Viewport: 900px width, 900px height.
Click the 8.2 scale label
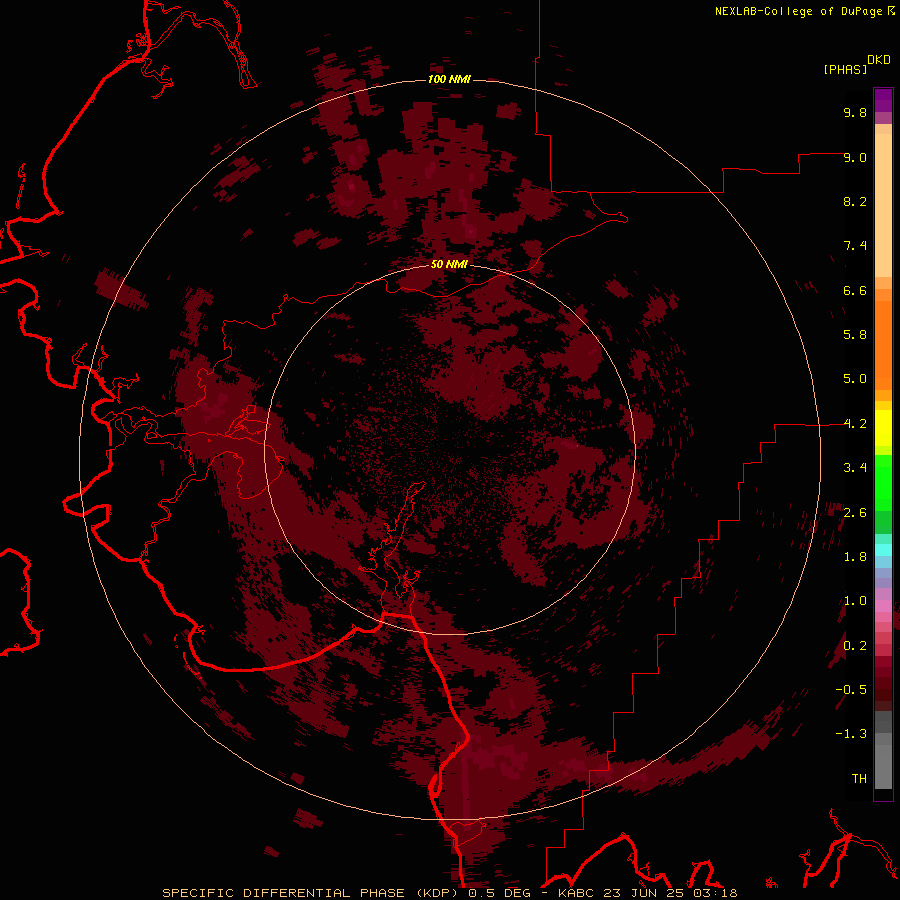(855, 201)
